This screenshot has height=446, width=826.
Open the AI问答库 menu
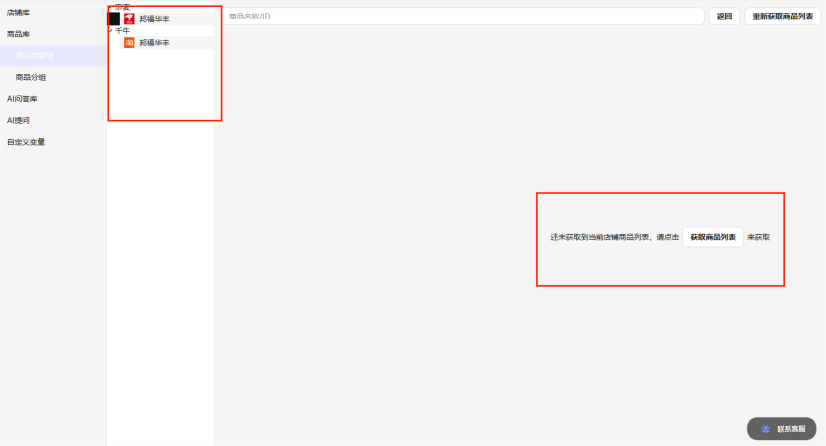pos(22,99)
